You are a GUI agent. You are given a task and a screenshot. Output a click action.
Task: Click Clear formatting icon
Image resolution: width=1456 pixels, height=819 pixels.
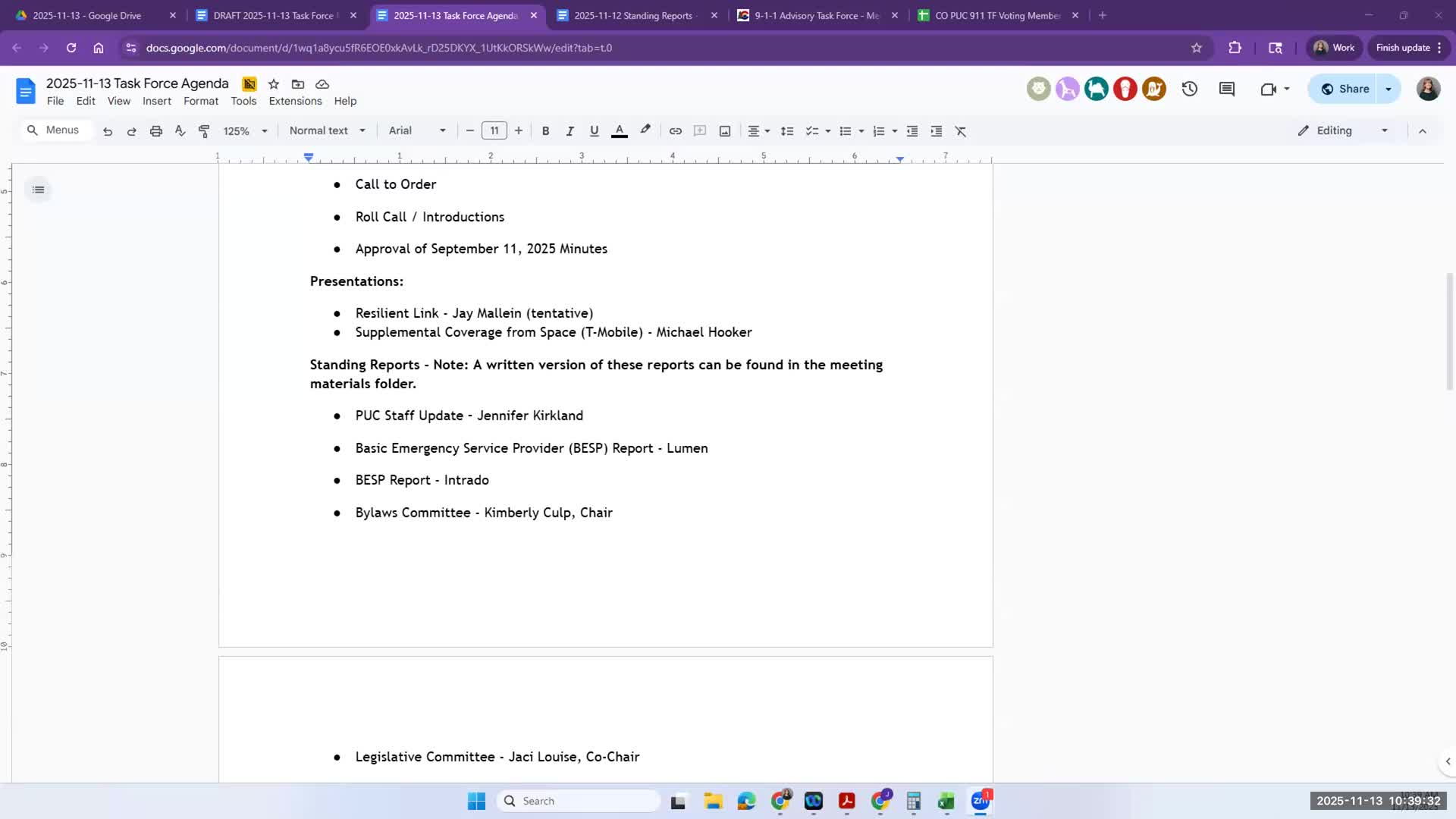961,131
